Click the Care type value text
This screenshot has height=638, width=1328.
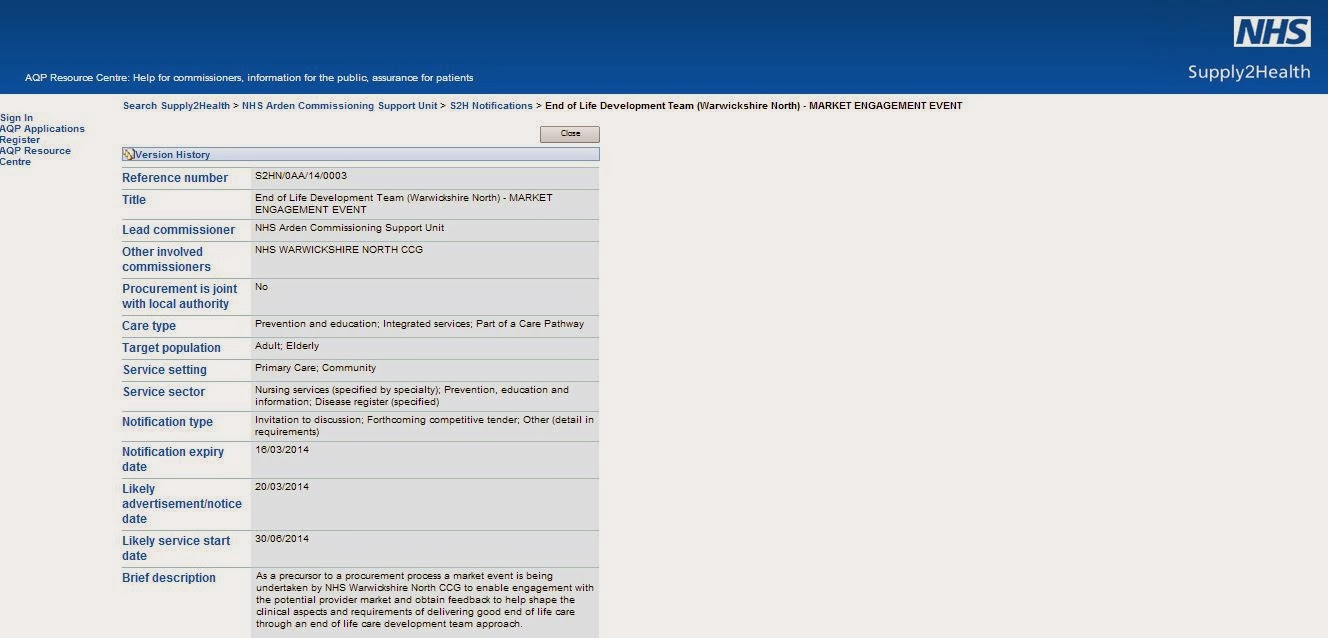pos(419,324)
